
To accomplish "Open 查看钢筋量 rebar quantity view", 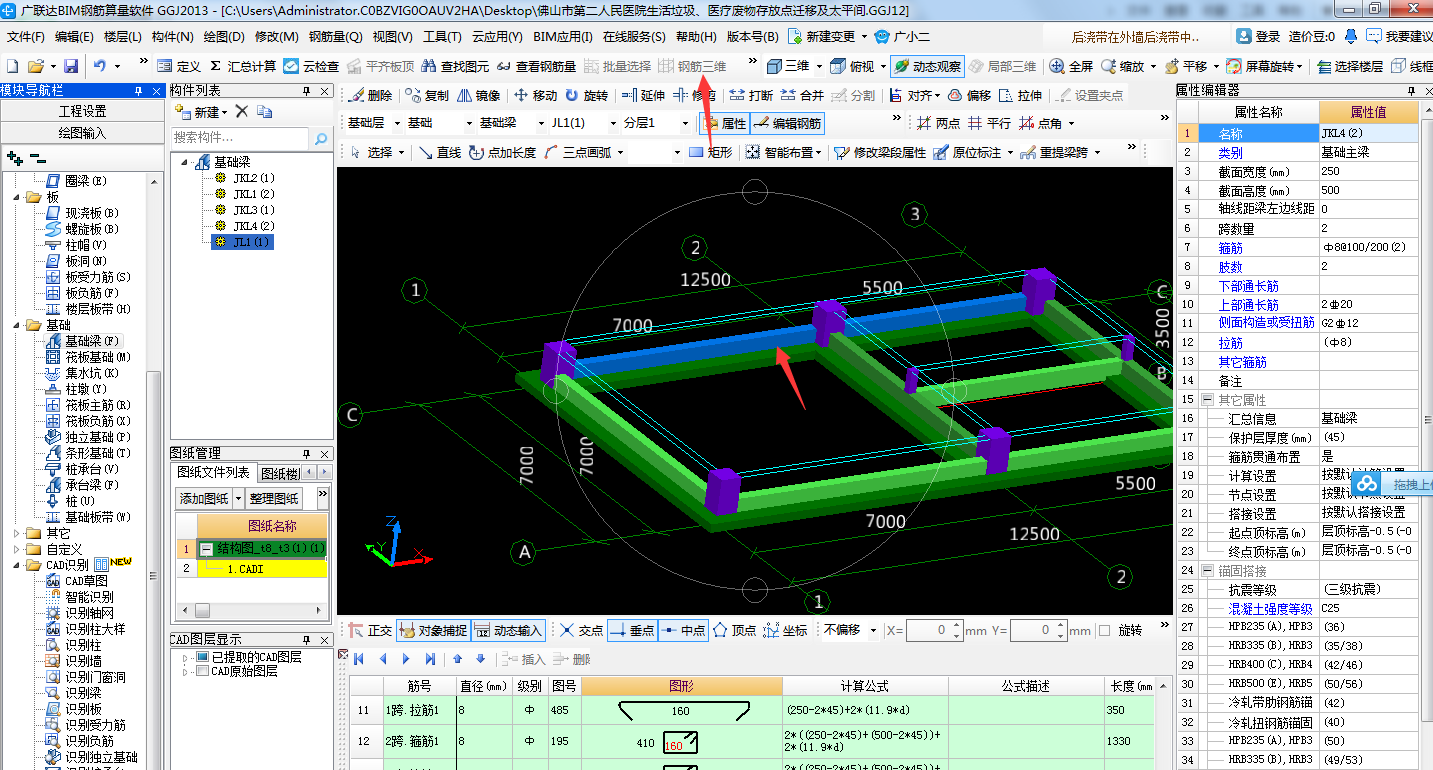I will [x=535, y=67].
